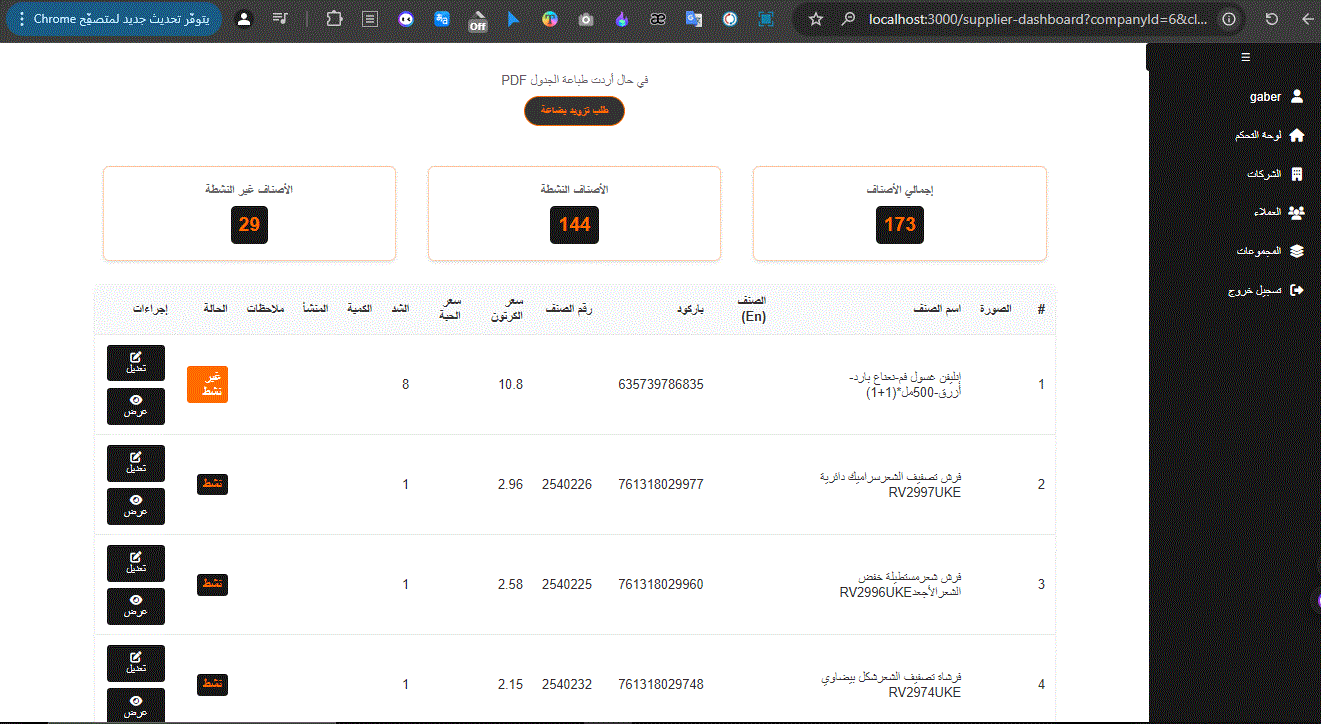Click carton price 2.58
This screenshot has height=724, width=1321.
coord(510,584)
